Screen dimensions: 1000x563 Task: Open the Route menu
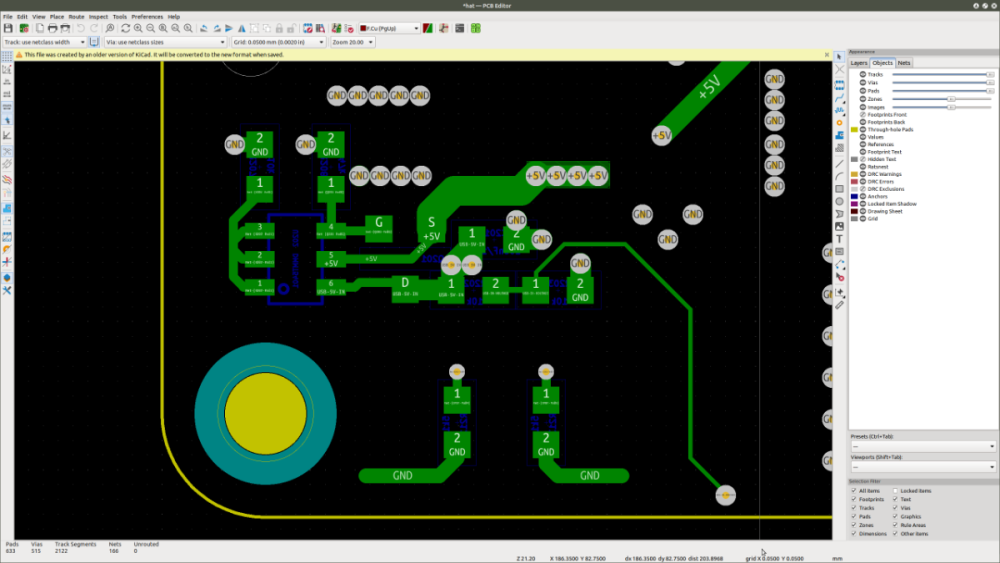(76, 17)
